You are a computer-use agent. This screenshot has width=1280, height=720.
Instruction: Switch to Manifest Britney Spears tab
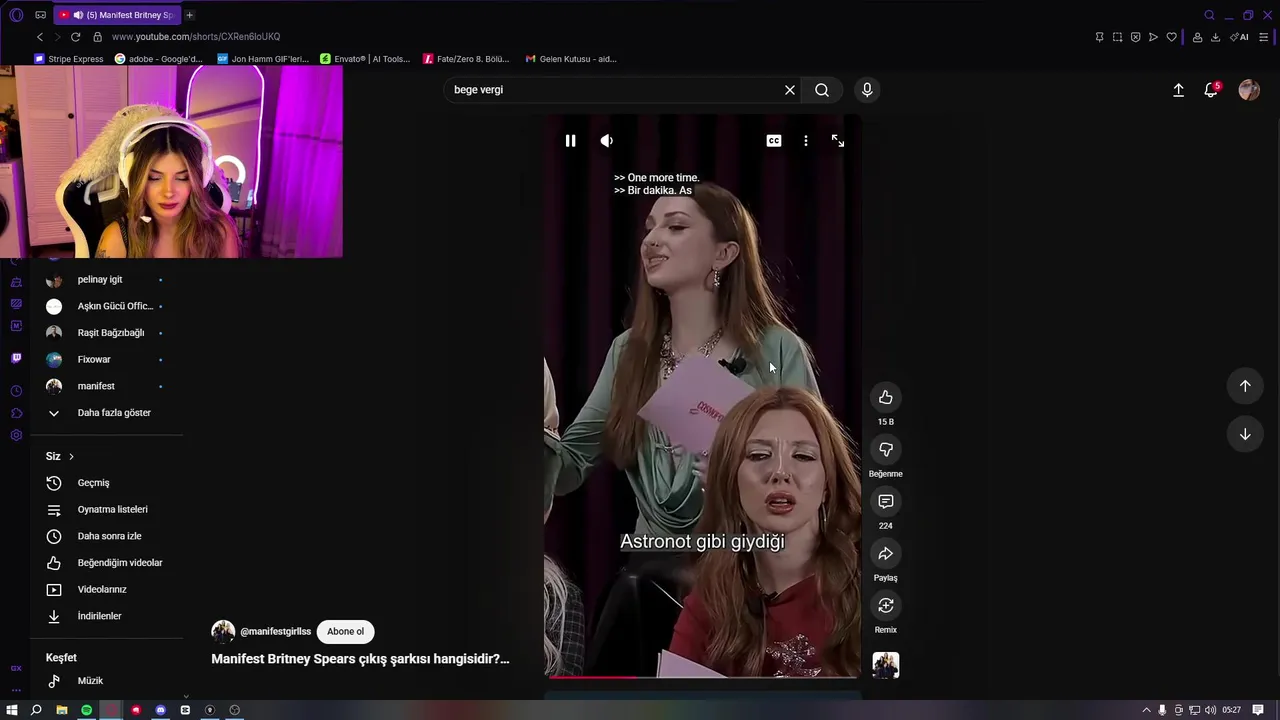(x=118, y=15)
